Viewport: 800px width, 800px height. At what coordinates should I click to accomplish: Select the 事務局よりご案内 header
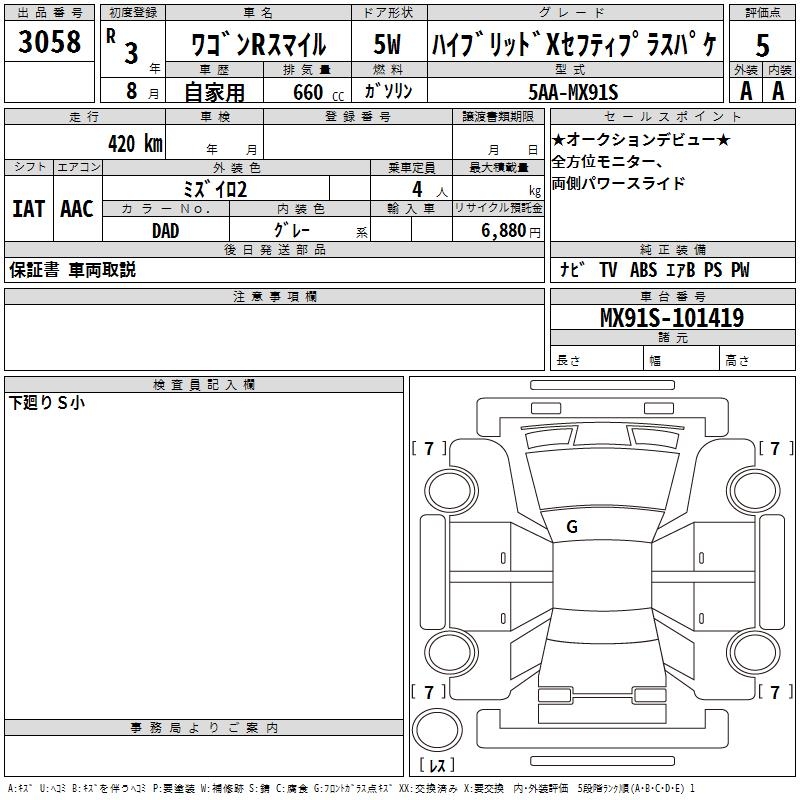204,728
